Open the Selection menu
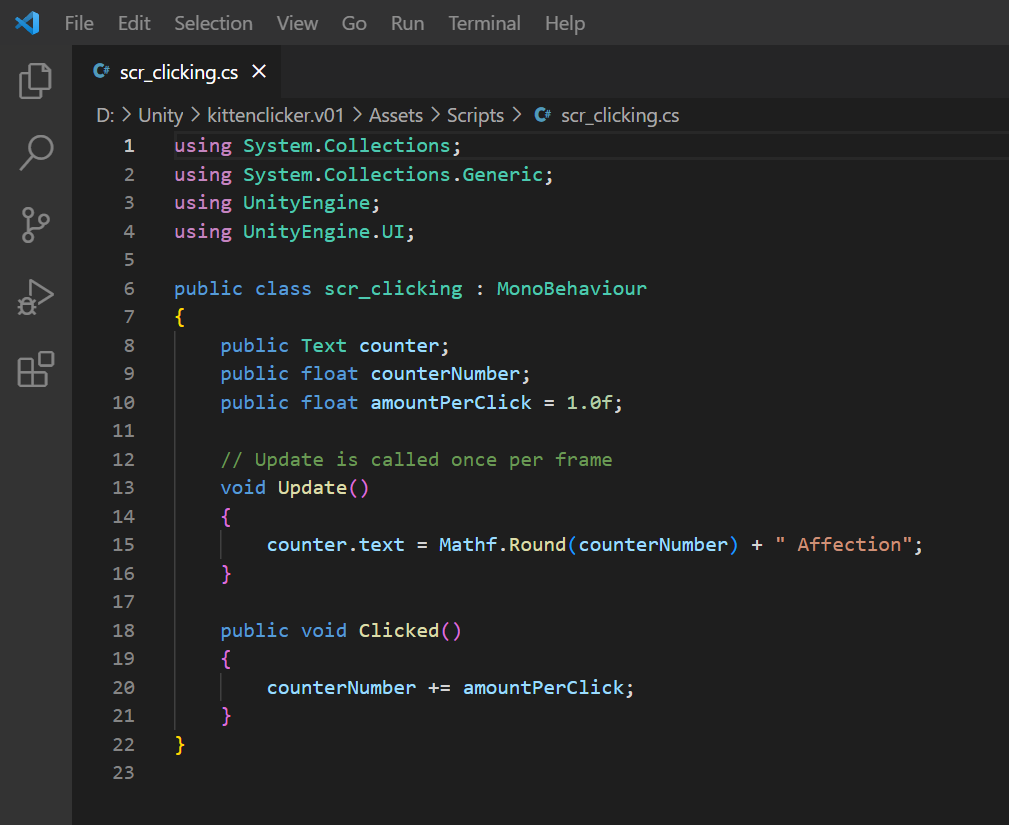This screenshot has width=1009, height=825. [213, 23]
